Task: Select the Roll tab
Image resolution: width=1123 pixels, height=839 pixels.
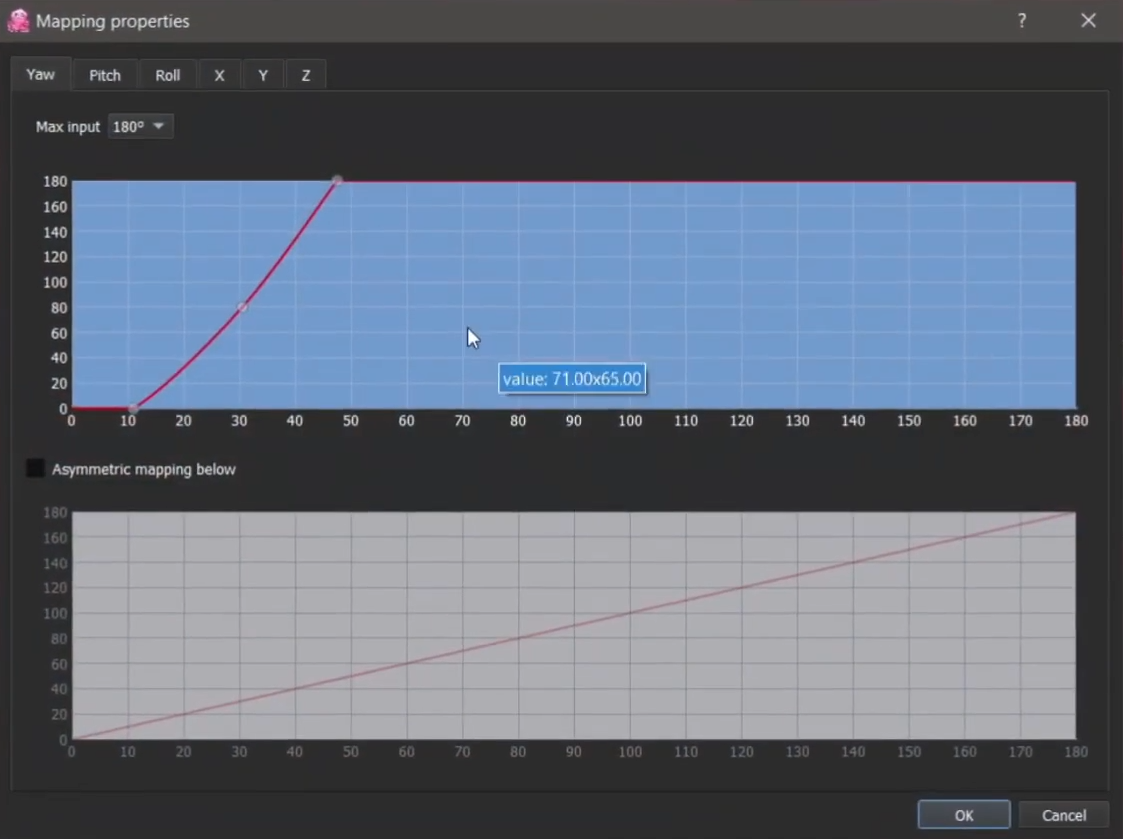Action: (168, 75)
